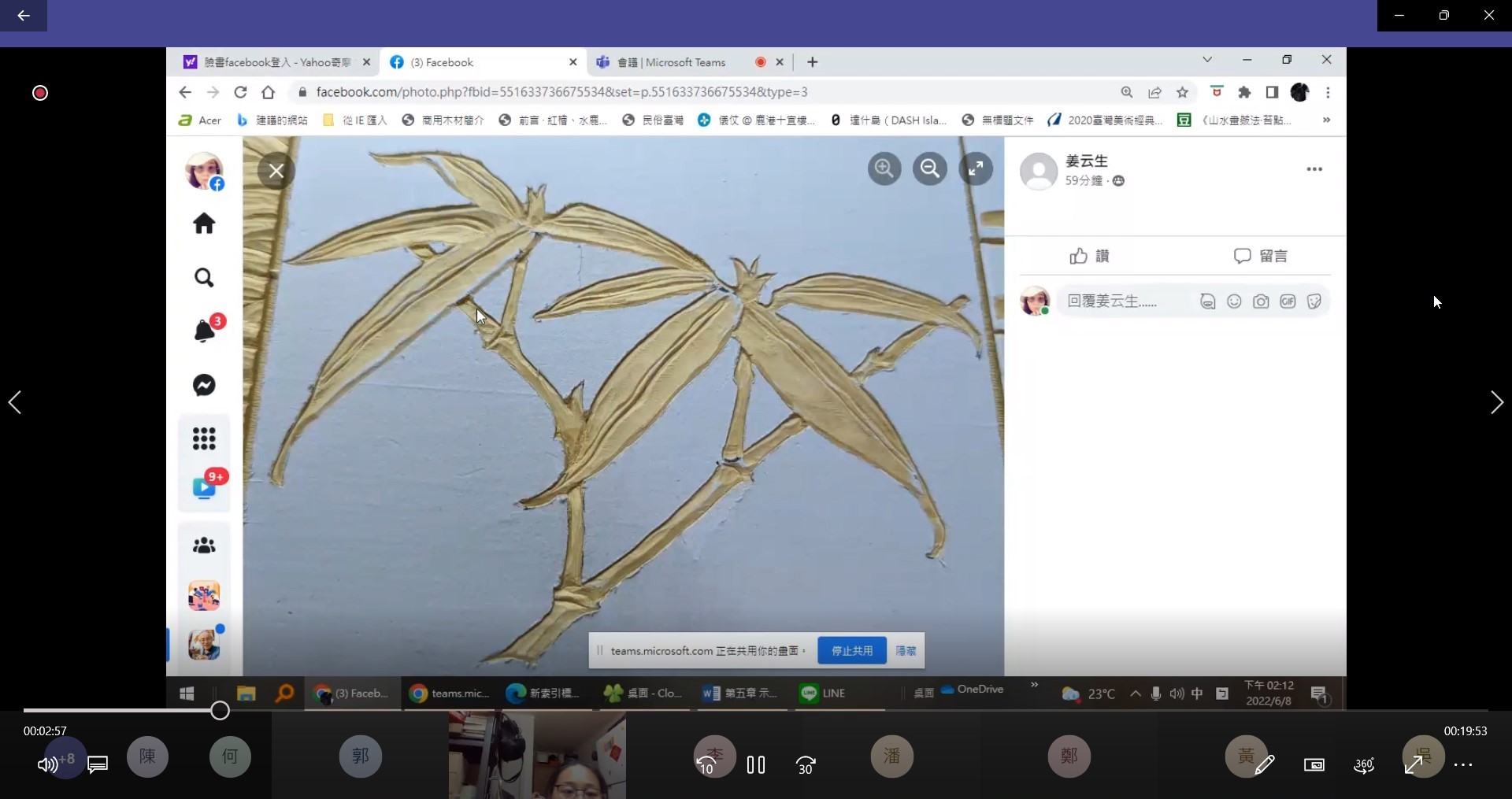1512x799 pixels.
Task: Skip back 10 seconds
Action: point(706,764)
